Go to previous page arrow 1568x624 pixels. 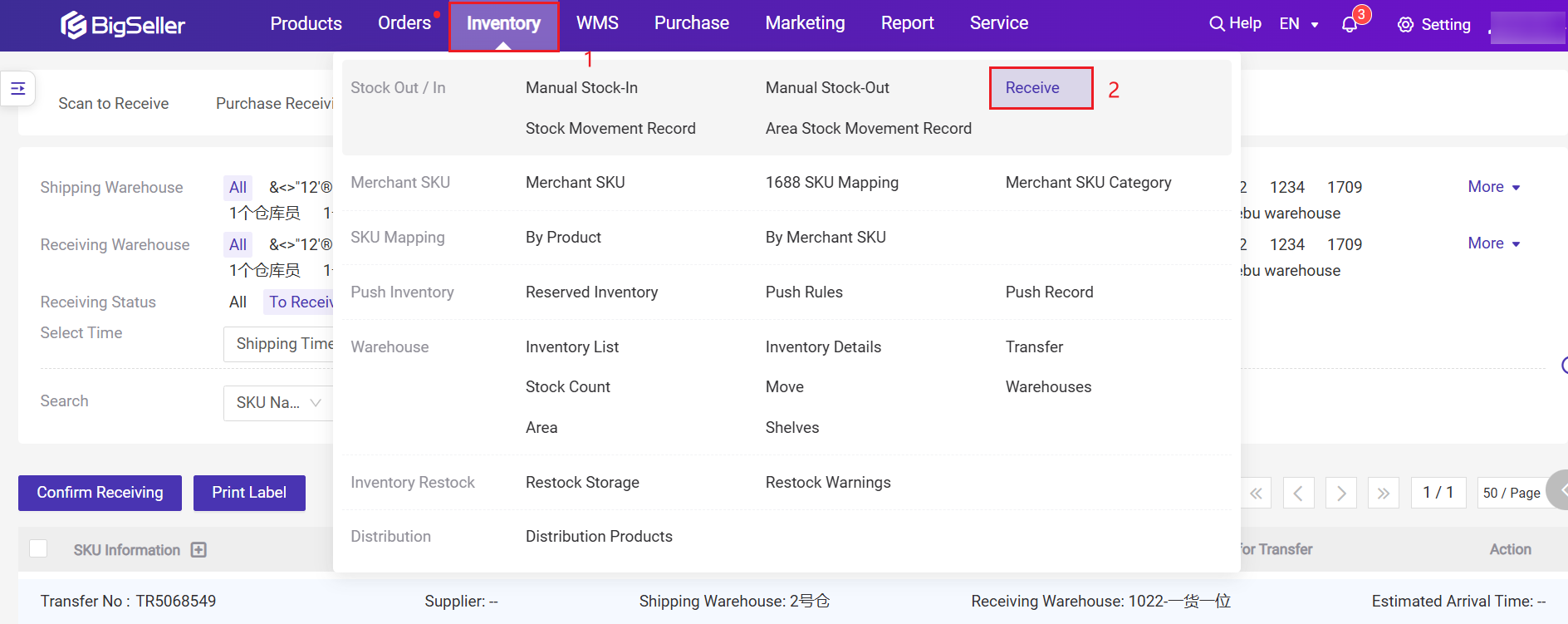point(1298,494)
